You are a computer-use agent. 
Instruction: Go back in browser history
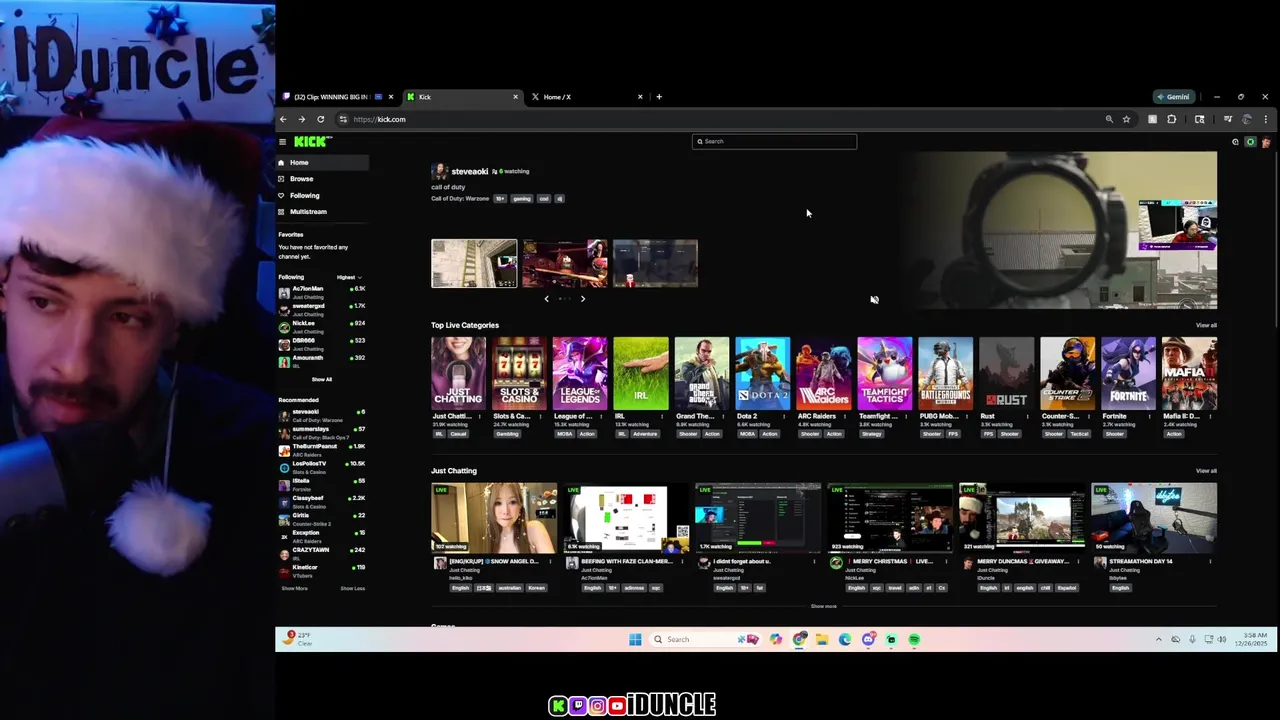pyautogui.click(x=283, y=119)
